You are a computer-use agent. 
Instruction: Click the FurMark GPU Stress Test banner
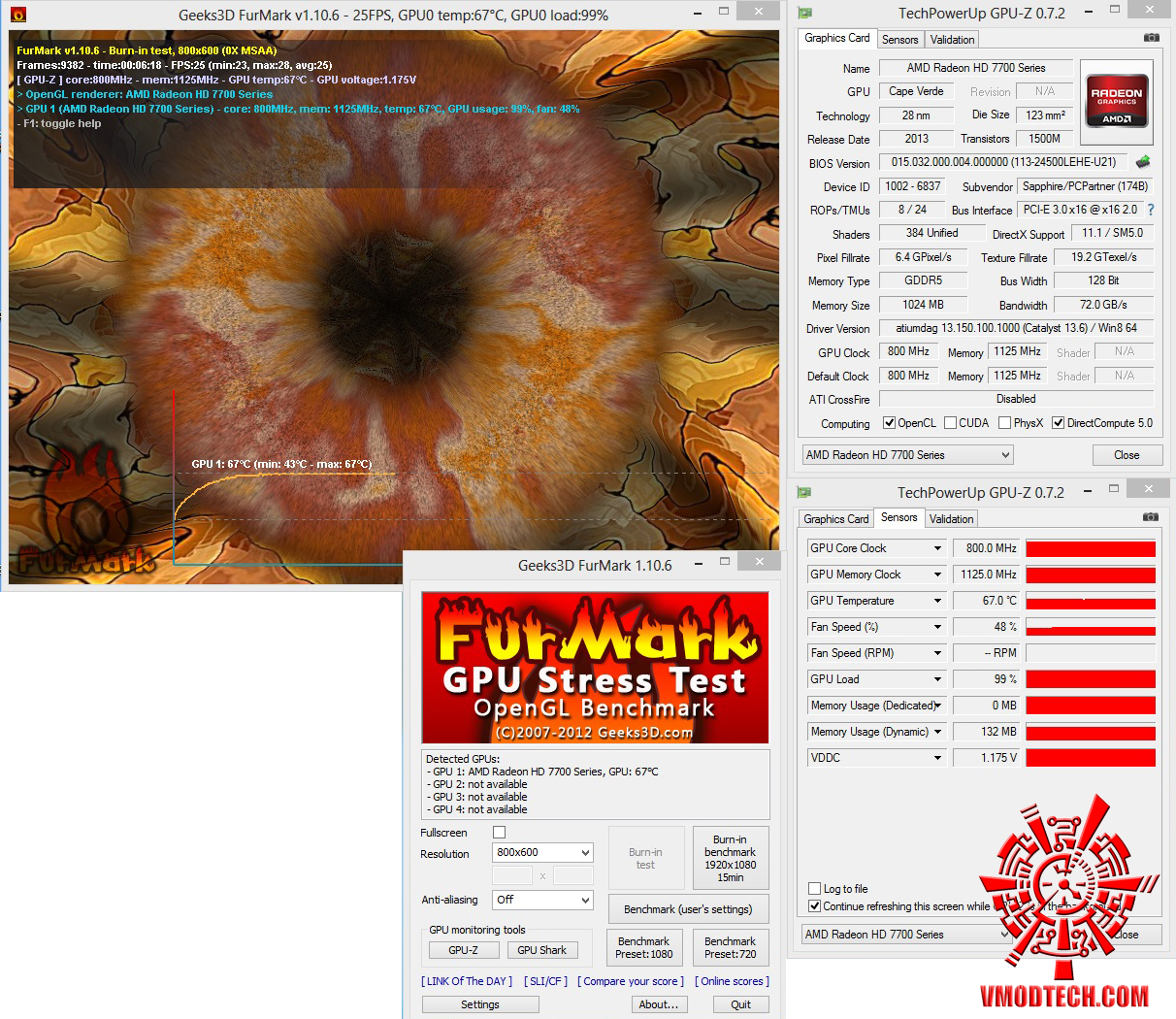point(595,669)
